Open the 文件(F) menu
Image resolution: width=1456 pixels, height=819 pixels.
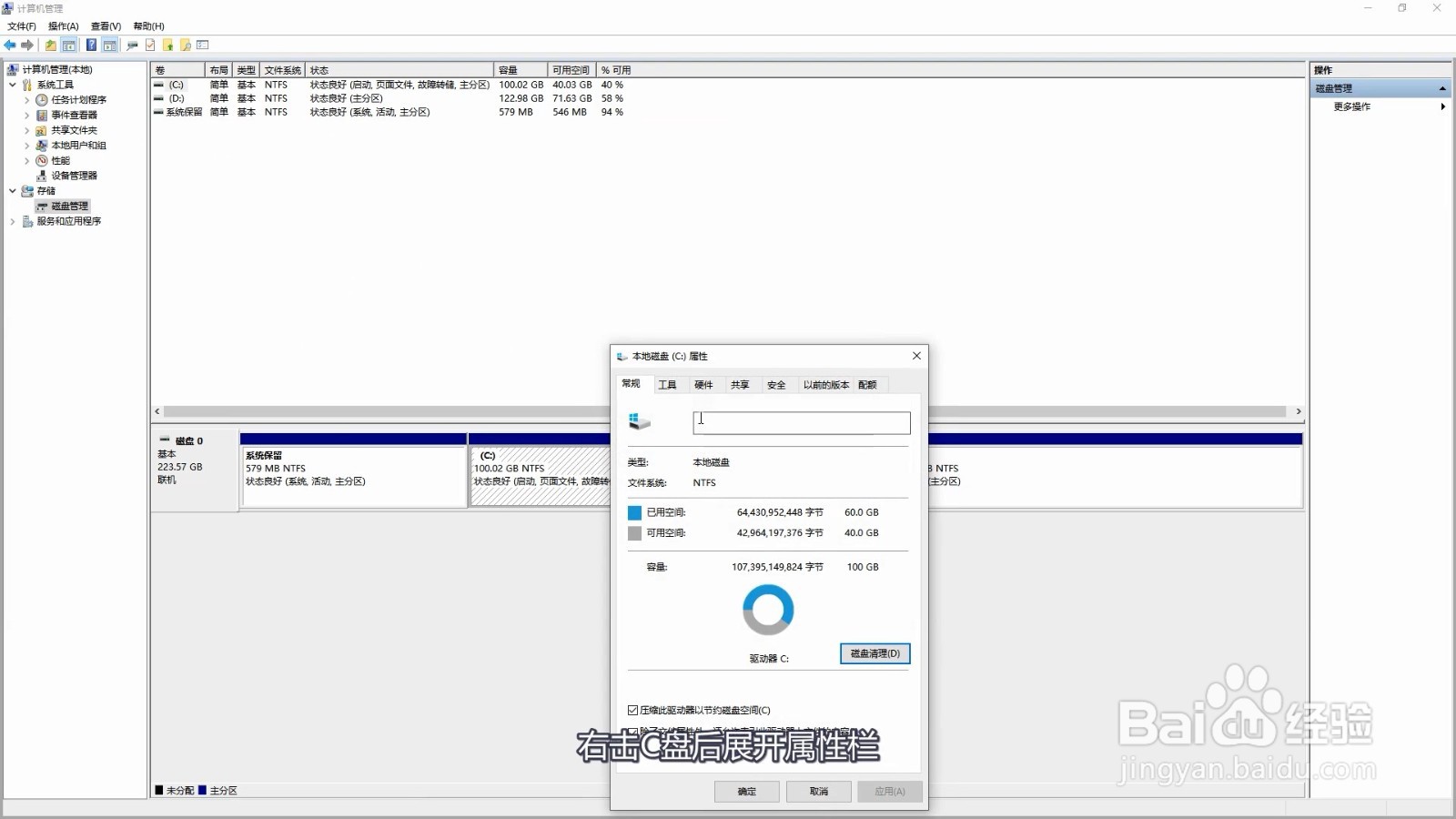point(22,26)
